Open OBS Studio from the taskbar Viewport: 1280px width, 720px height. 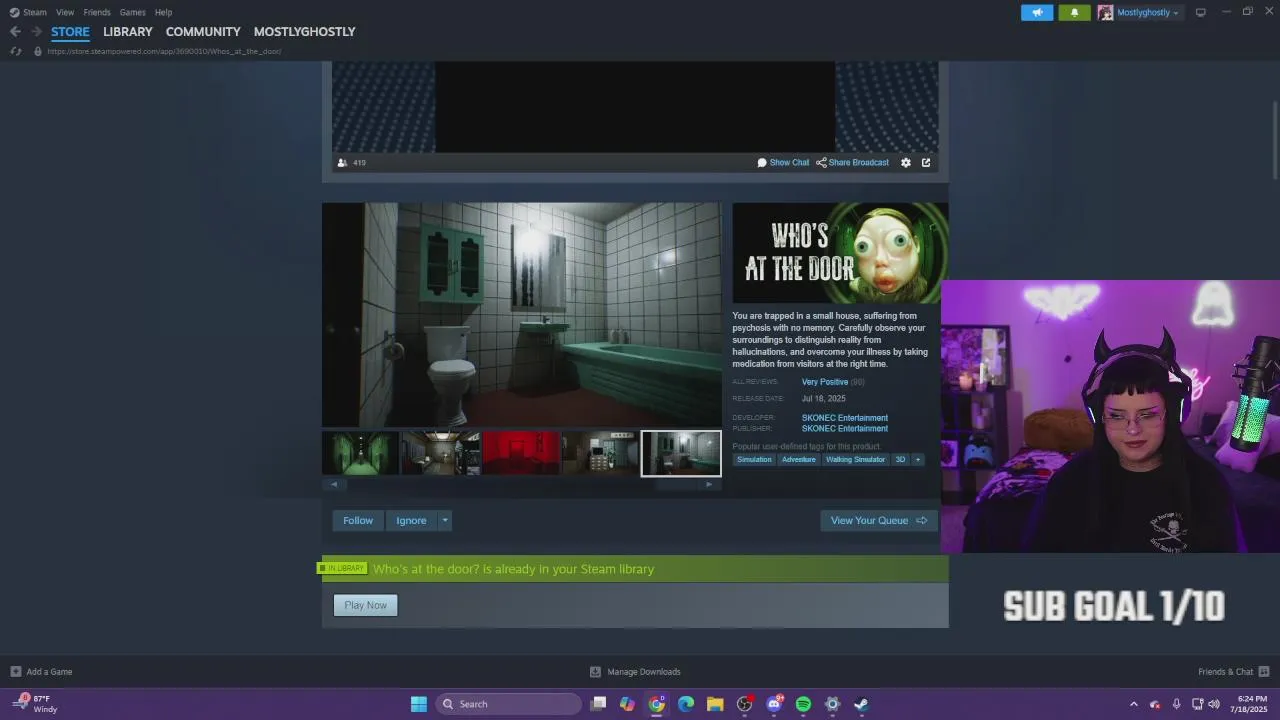pyautogui.click(x=744, y=704)
